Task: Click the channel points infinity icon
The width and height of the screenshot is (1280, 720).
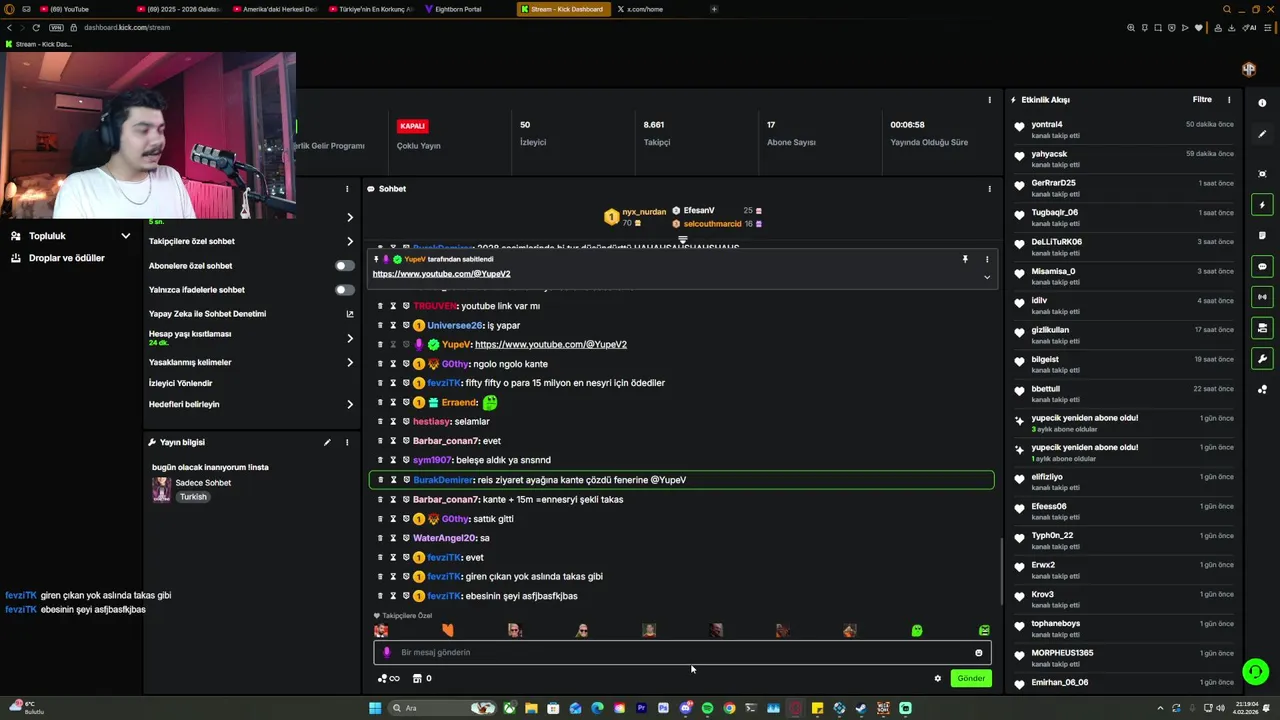Action: pos(389,678)
